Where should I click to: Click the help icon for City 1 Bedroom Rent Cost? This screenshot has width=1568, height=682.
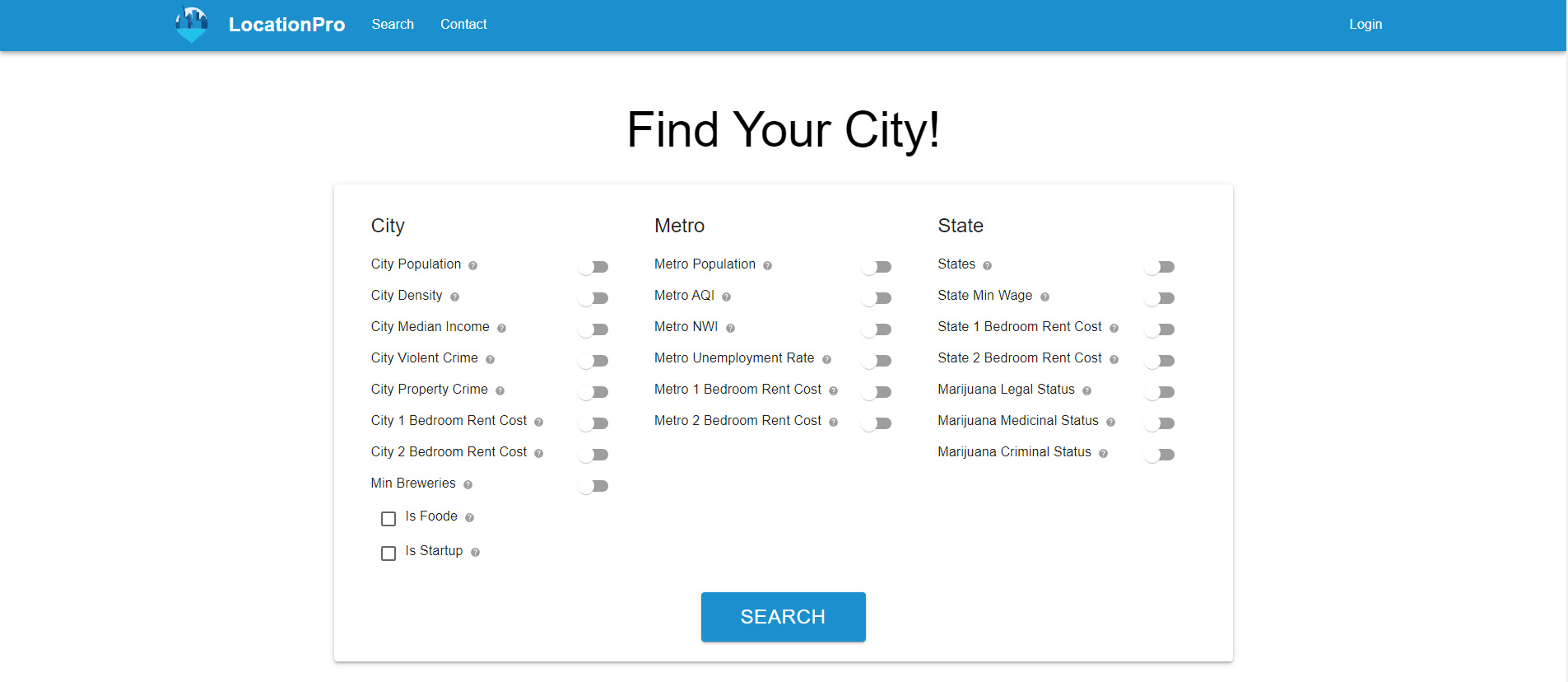(x=538, y=422)
